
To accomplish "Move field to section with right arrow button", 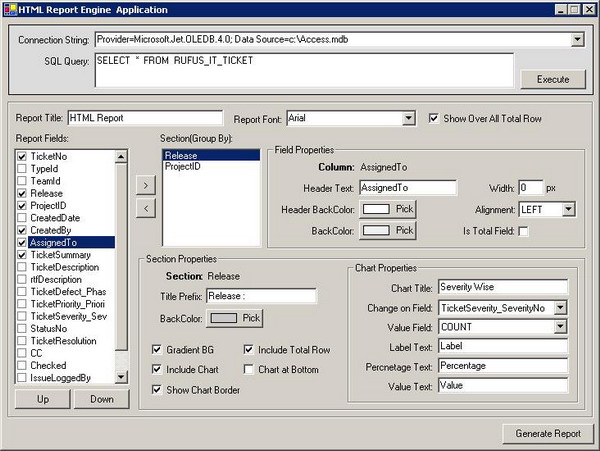I will pyautogui.click(x=146, y=186).
